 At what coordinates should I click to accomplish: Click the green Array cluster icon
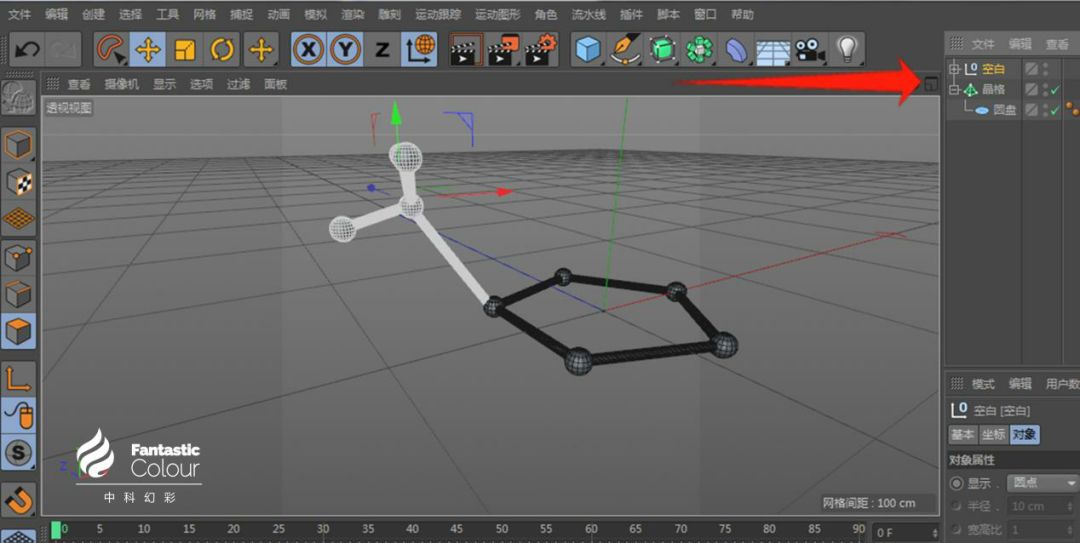click(700, 50)
